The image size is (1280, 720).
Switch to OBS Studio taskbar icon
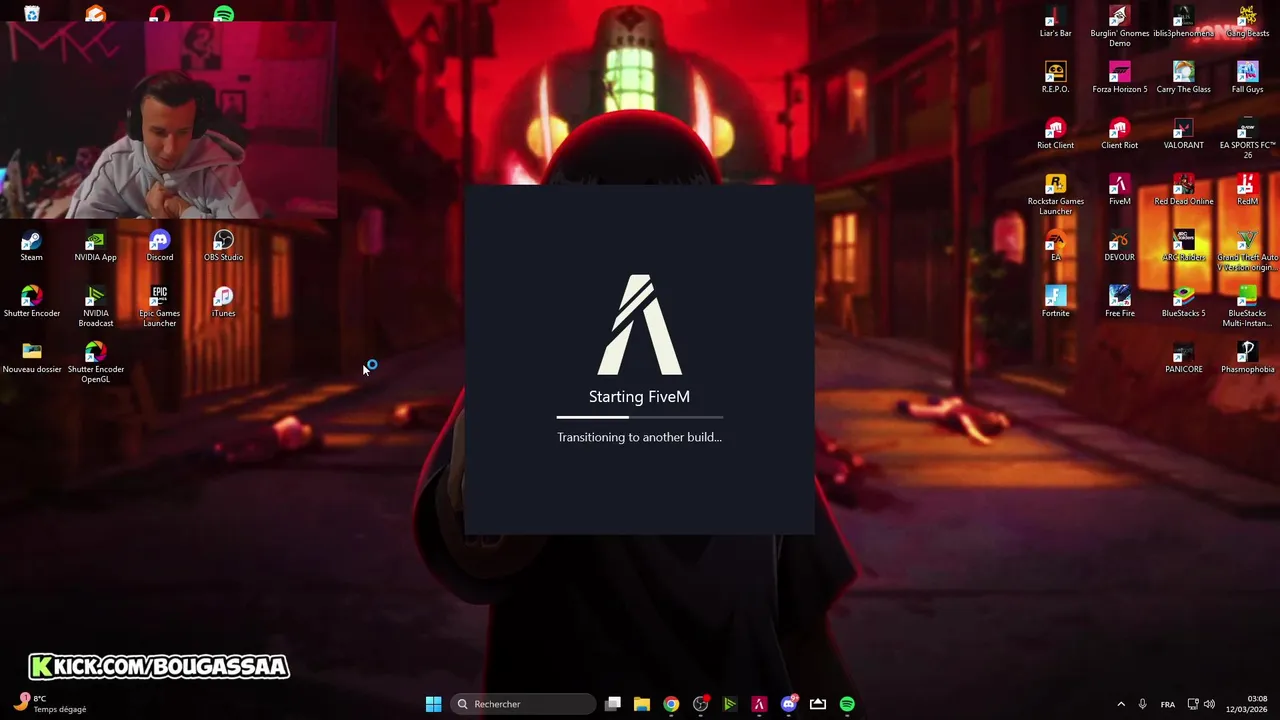point(701,704)
